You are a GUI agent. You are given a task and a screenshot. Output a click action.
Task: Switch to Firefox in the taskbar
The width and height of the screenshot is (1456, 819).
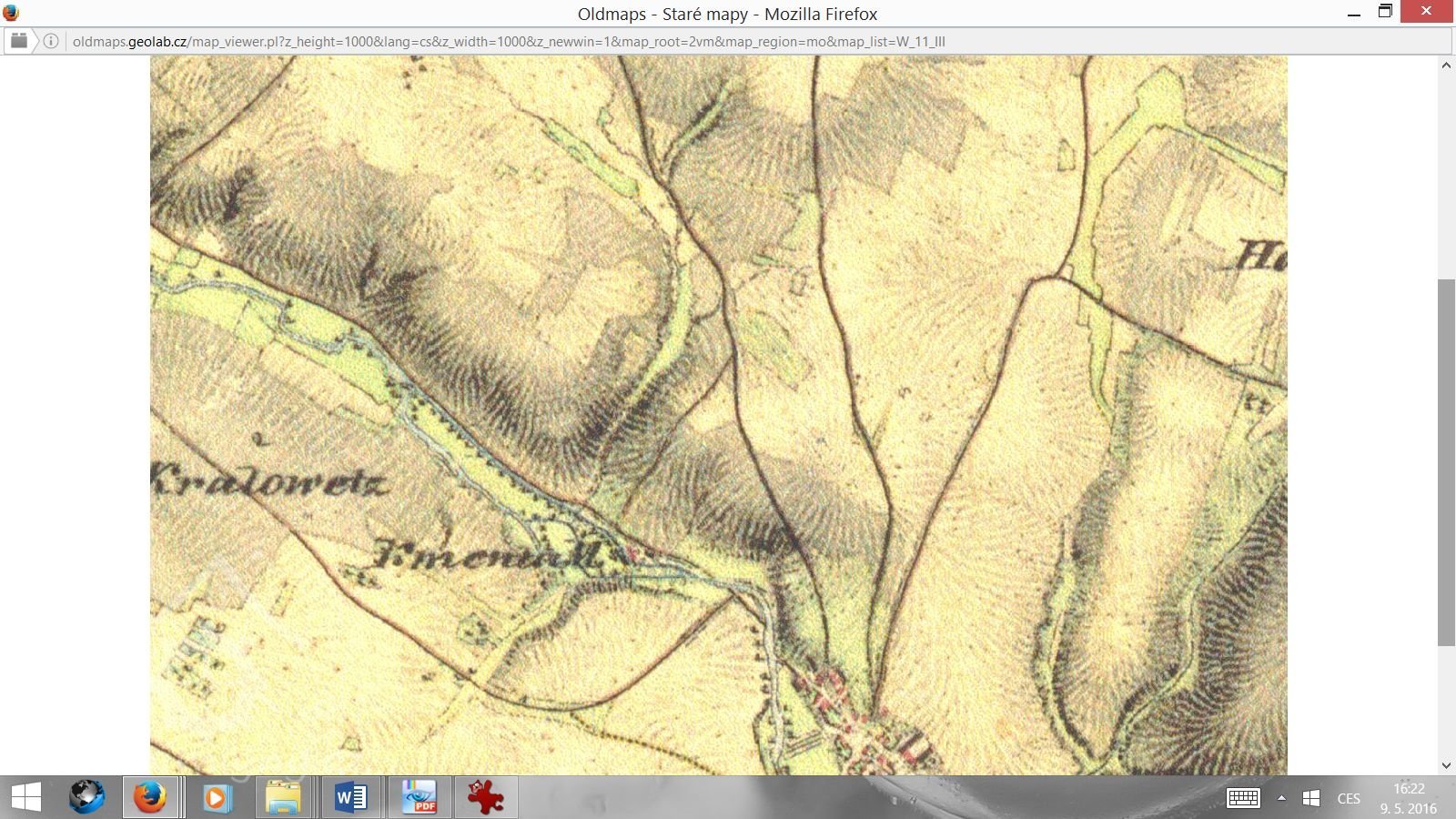pos(150,798)
